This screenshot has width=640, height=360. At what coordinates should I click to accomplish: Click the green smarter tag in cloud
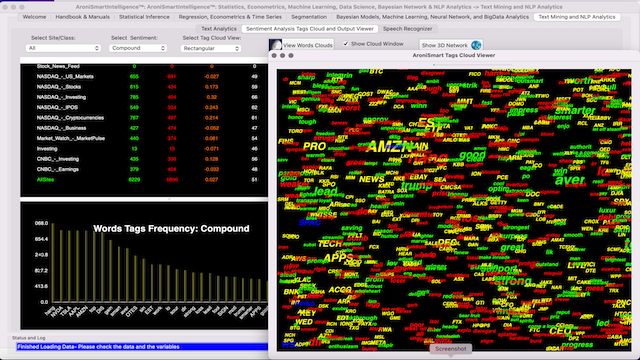(575, 111)
